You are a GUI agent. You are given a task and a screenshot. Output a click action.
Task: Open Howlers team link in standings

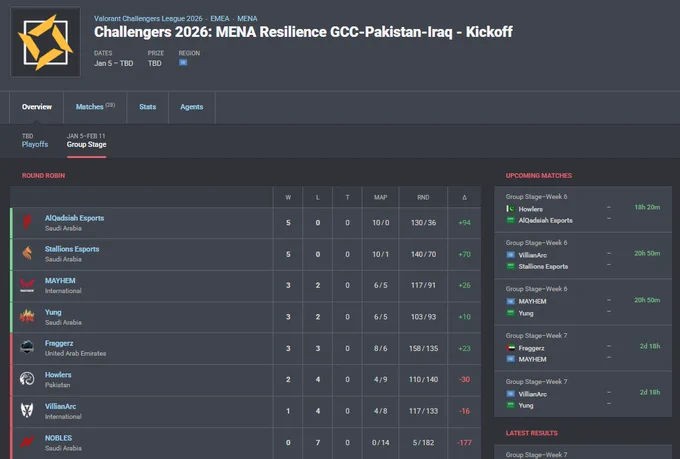click(58, 375)
